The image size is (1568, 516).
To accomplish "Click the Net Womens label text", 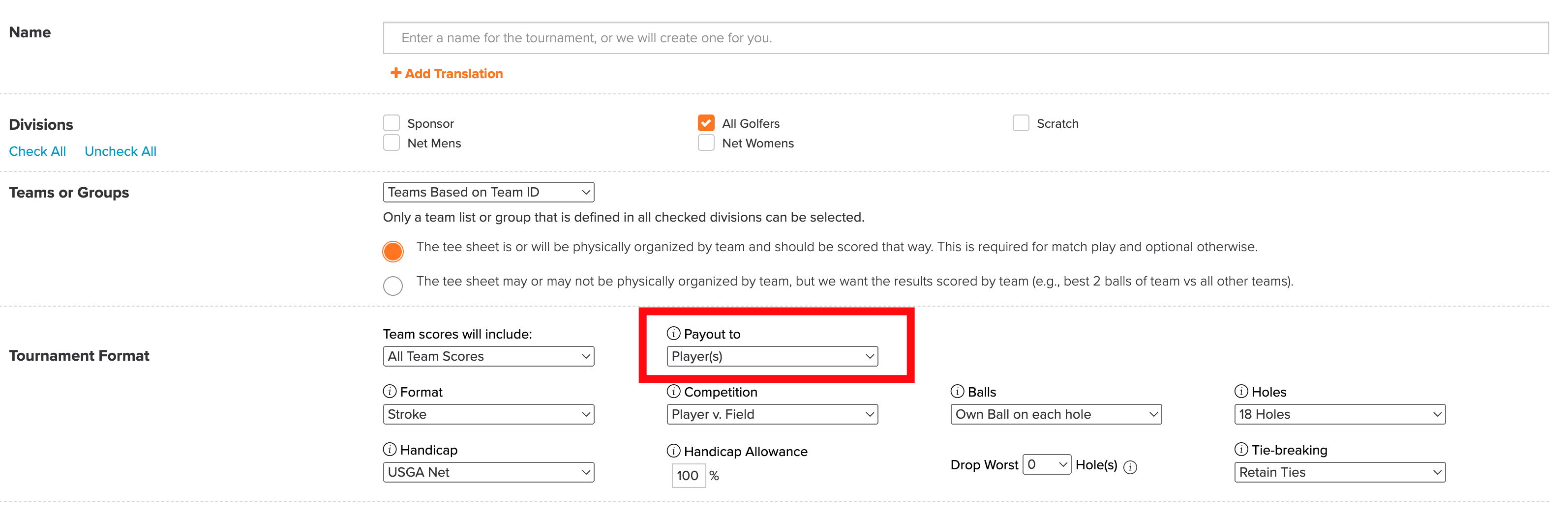I will [x=758, y=143].
